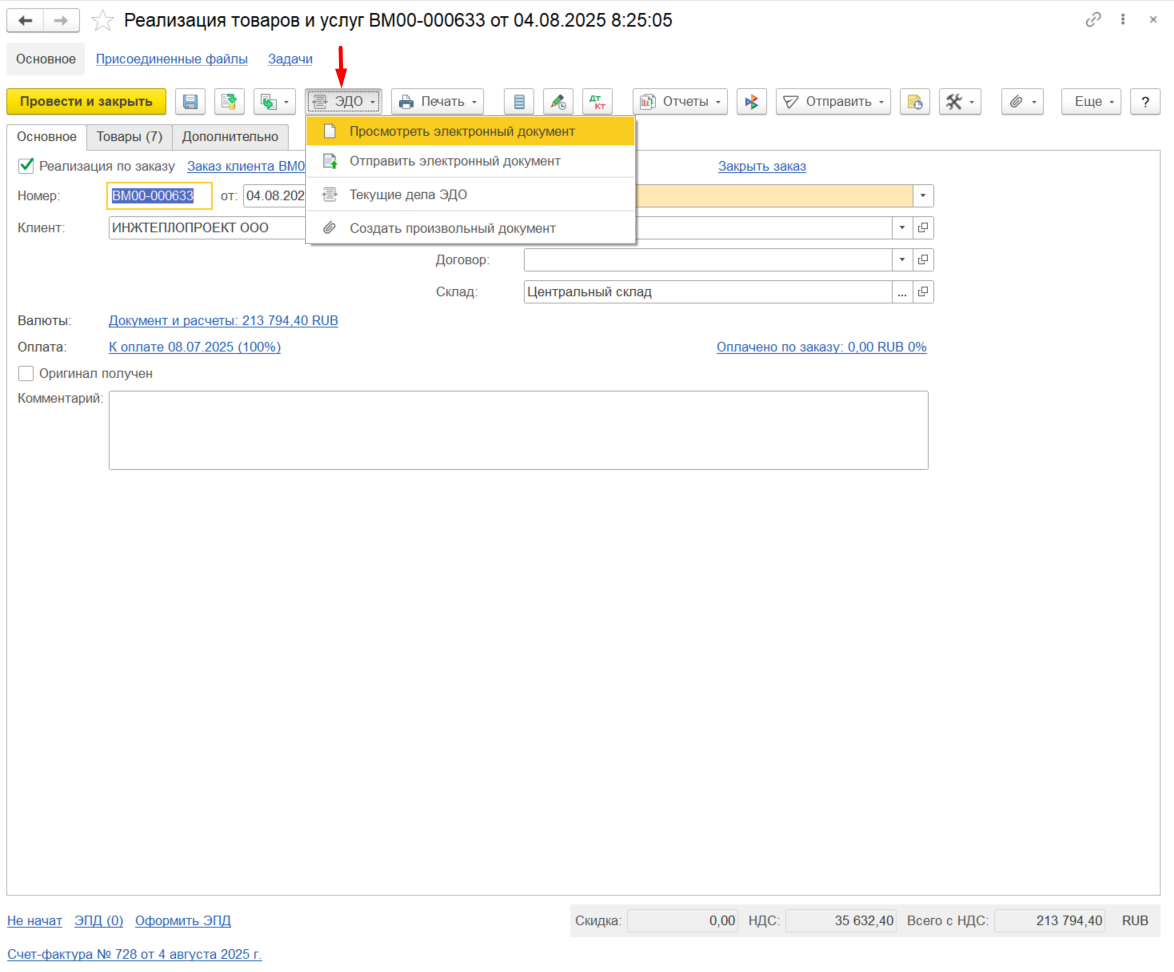This screenshot has width=1174, height=972.
Task: Untick the Реализация по заказу checkbox
Action: 26,165
